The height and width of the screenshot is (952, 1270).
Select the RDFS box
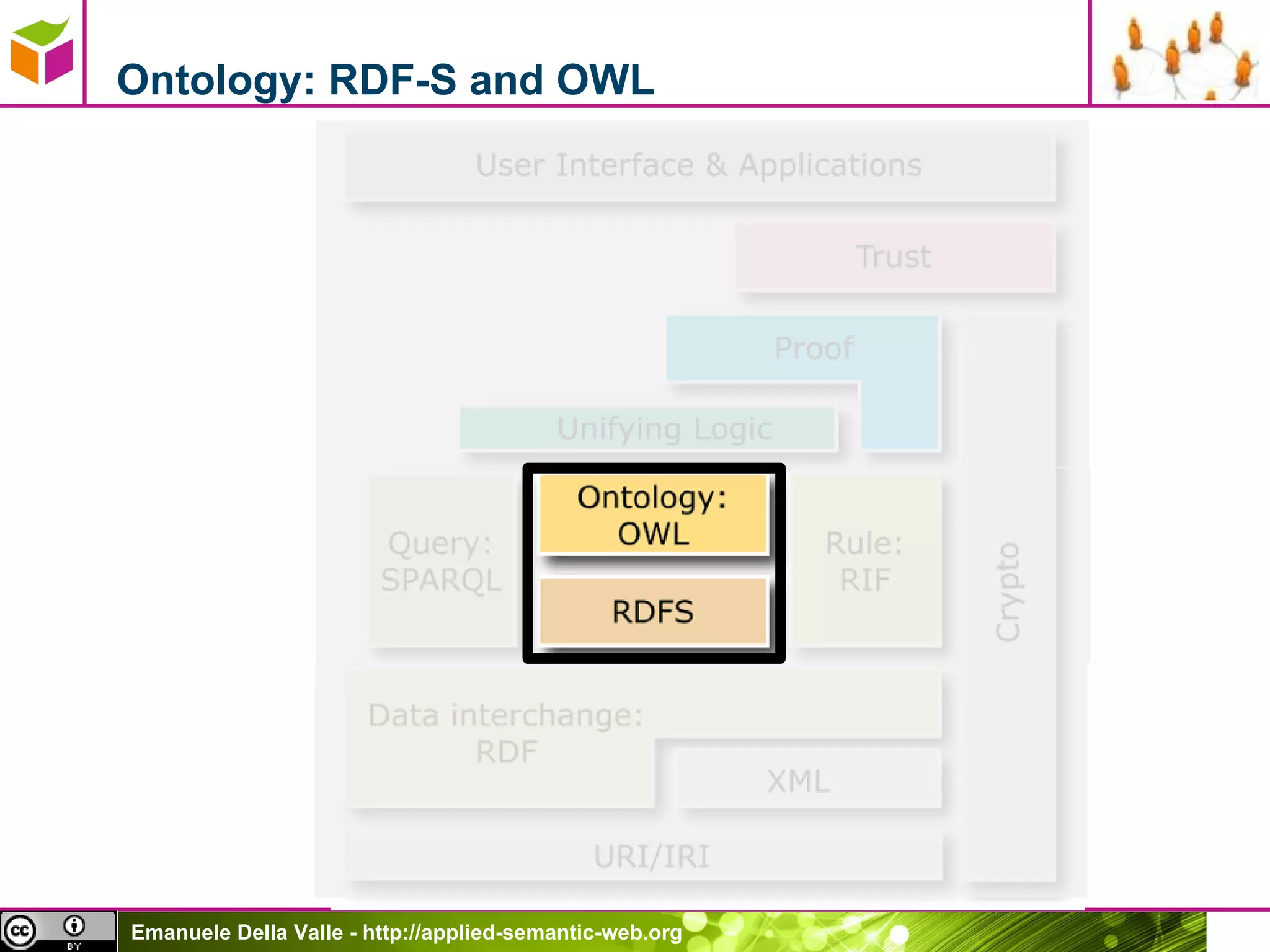(653, 611)
